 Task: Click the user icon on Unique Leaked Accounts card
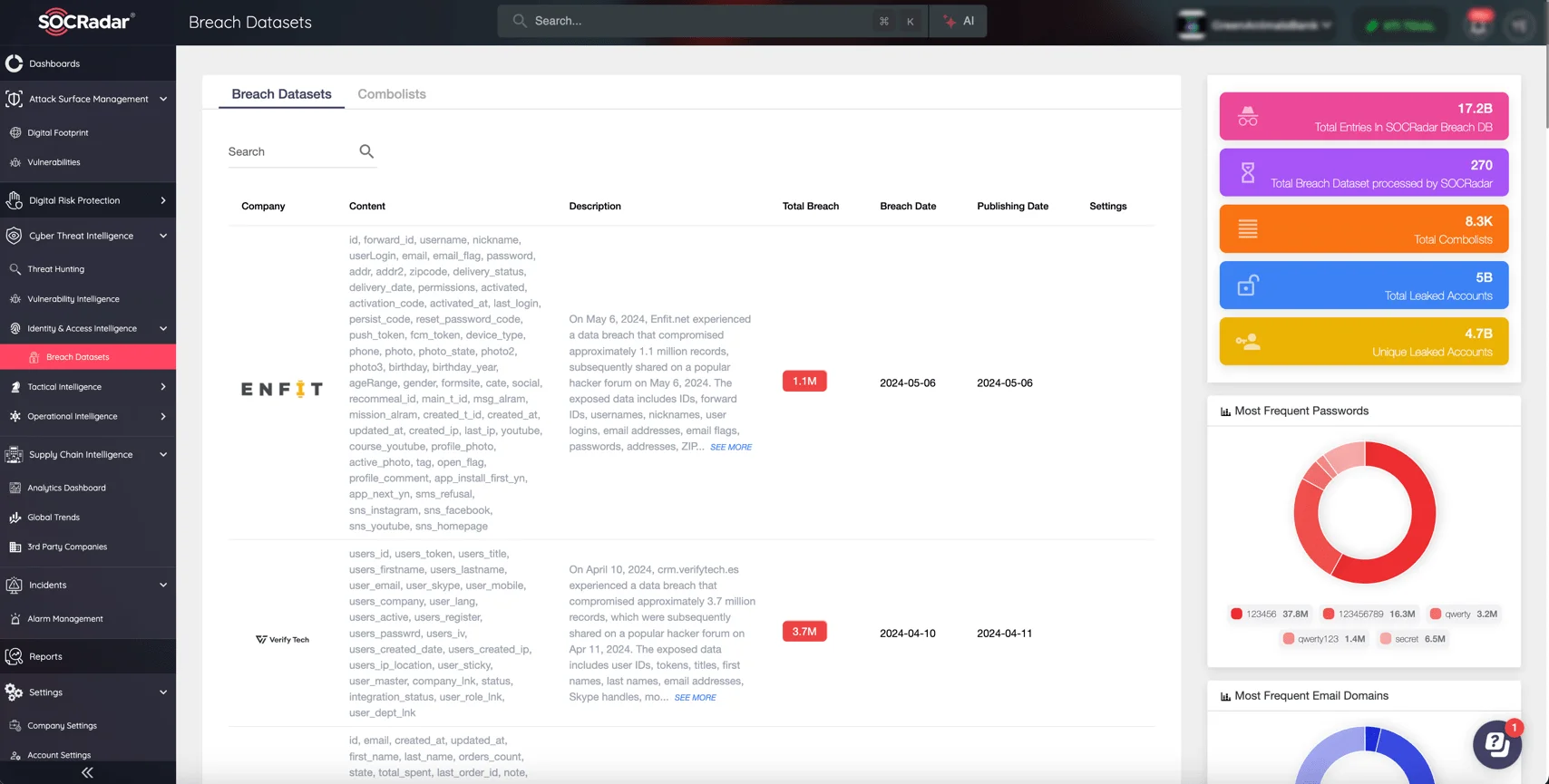tap(1248, 342)
